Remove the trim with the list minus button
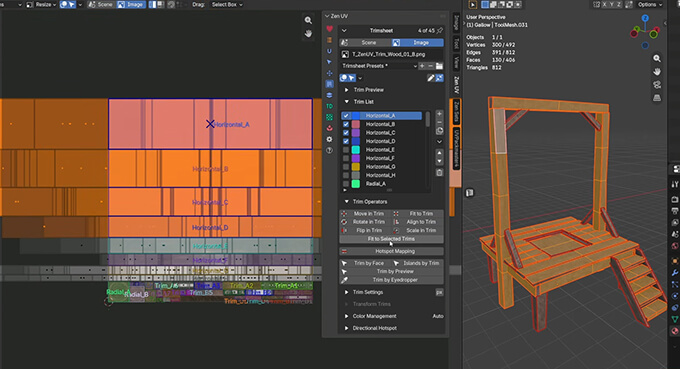The height and width of the screenshot is (369, 680). 439,122
